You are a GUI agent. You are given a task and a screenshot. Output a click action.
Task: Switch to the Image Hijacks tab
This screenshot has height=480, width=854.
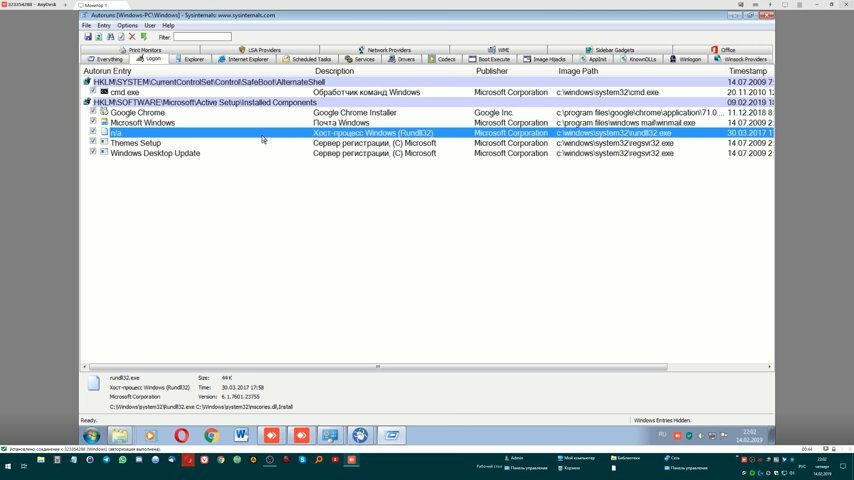click(545, 59)
